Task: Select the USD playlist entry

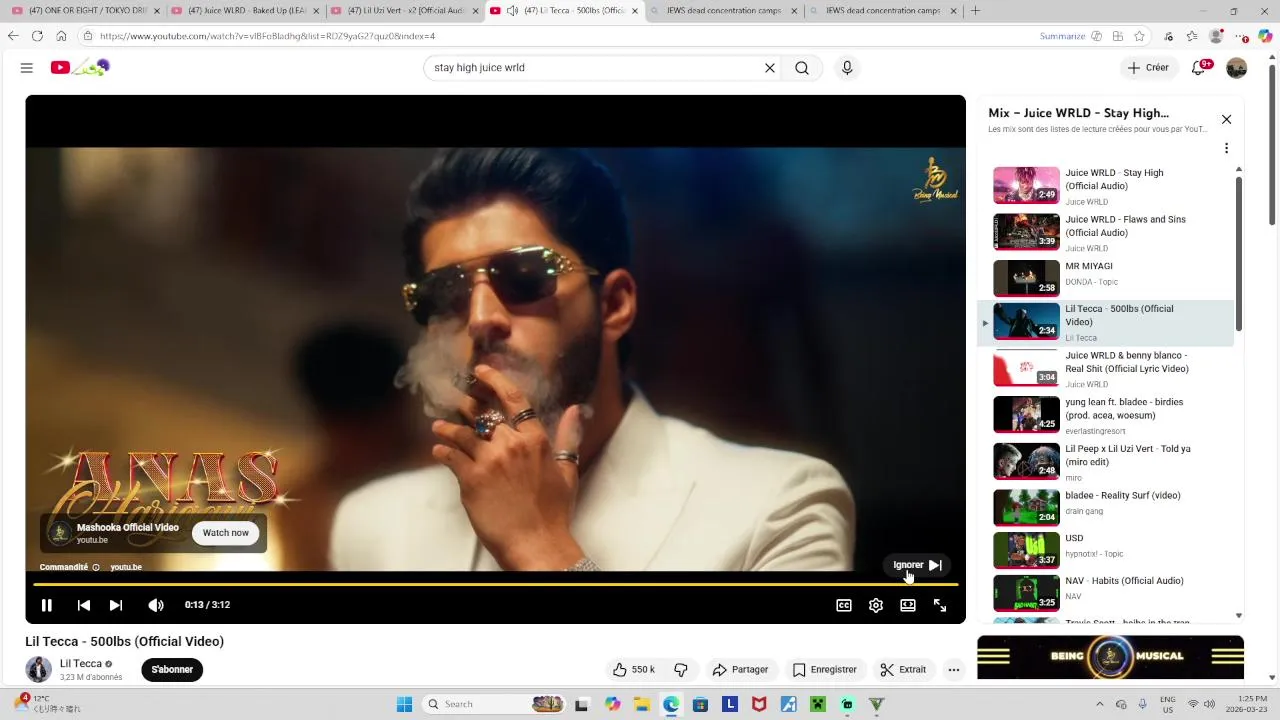Action: point(1105,550)
